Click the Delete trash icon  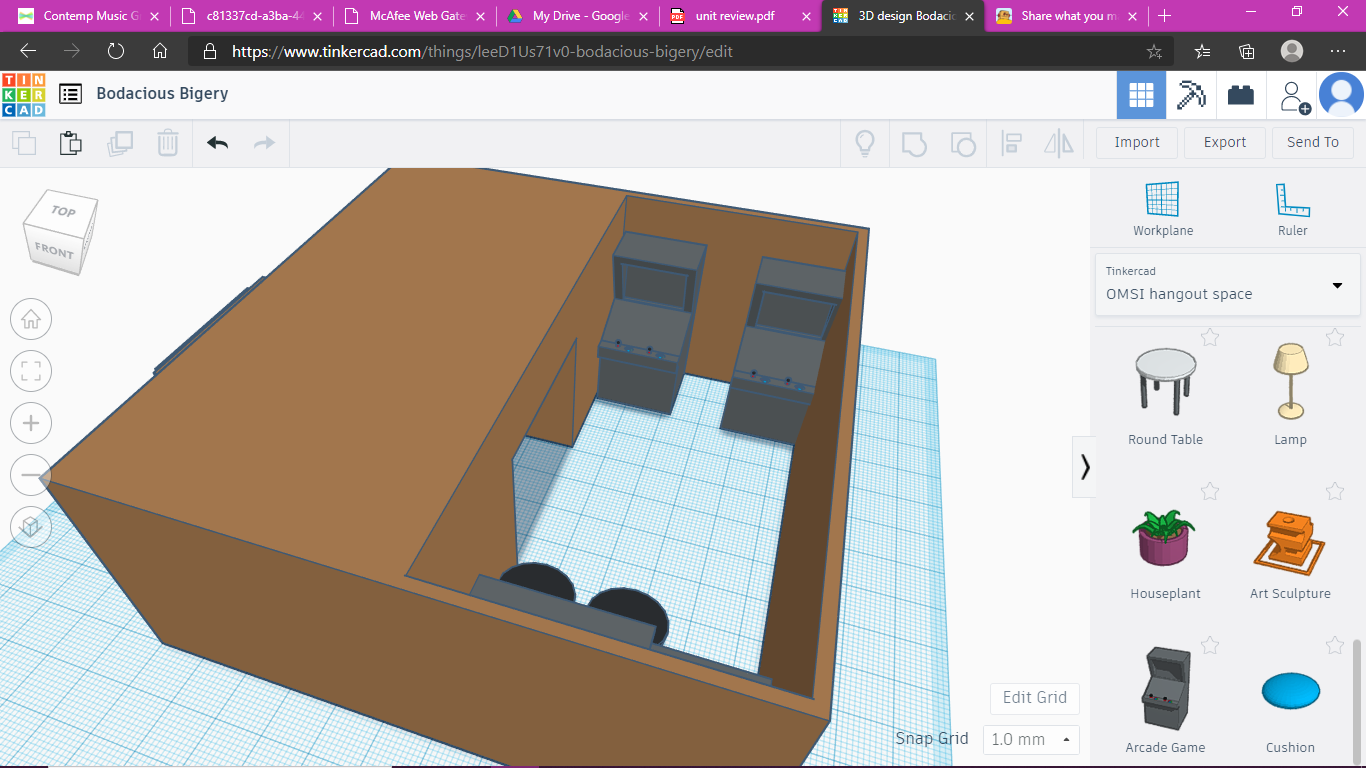pos(167,143)
